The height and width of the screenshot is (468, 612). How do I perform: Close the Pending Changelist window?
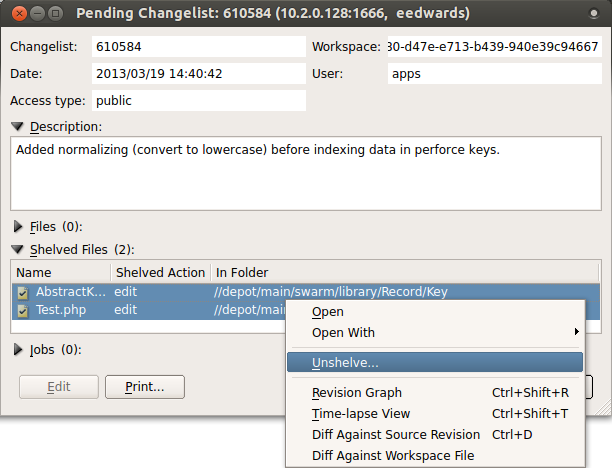pos(19,14)
